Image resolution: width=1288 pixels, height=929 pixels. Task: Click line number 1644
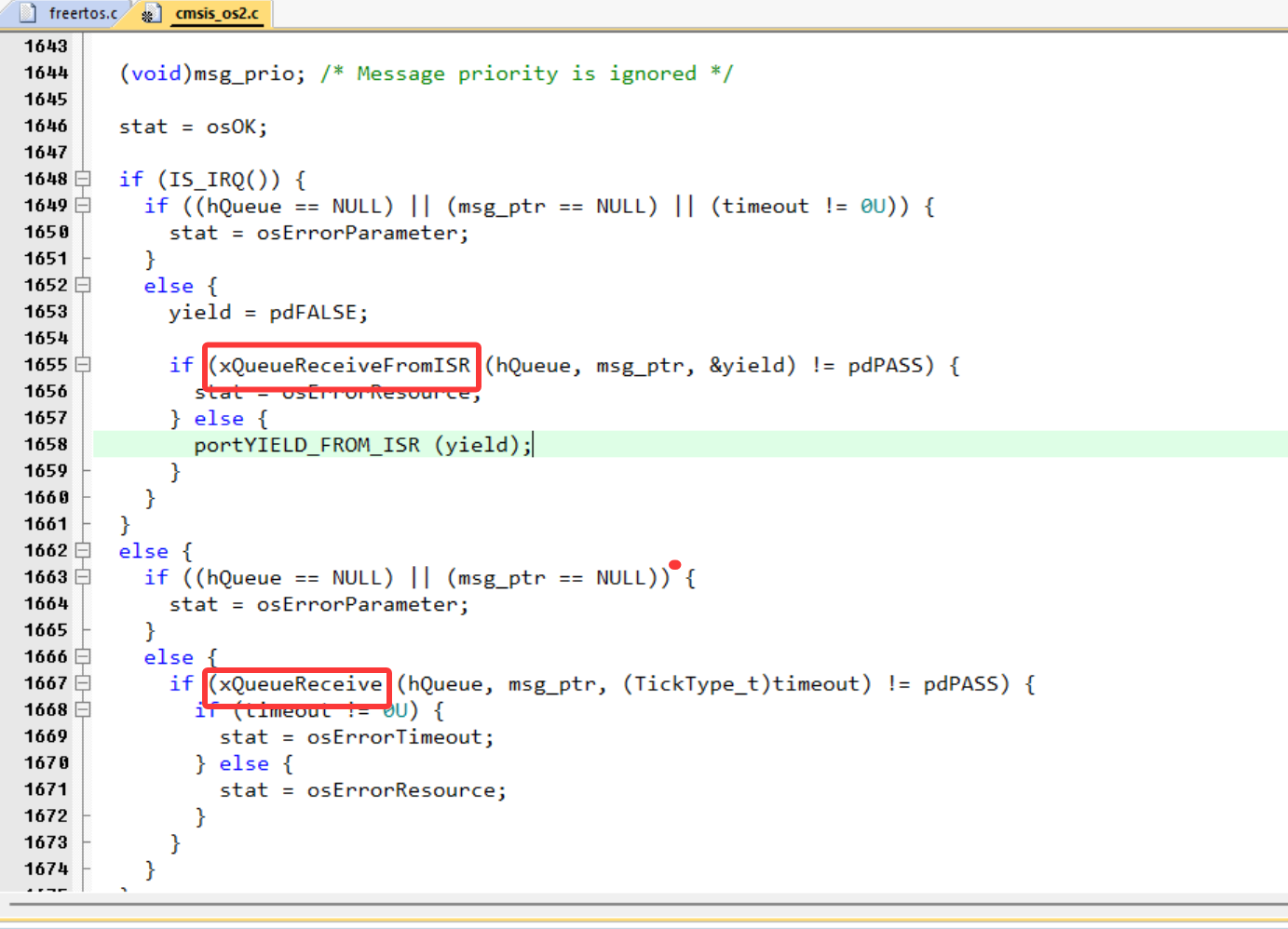pyautogui.click(x=47, y=72)
